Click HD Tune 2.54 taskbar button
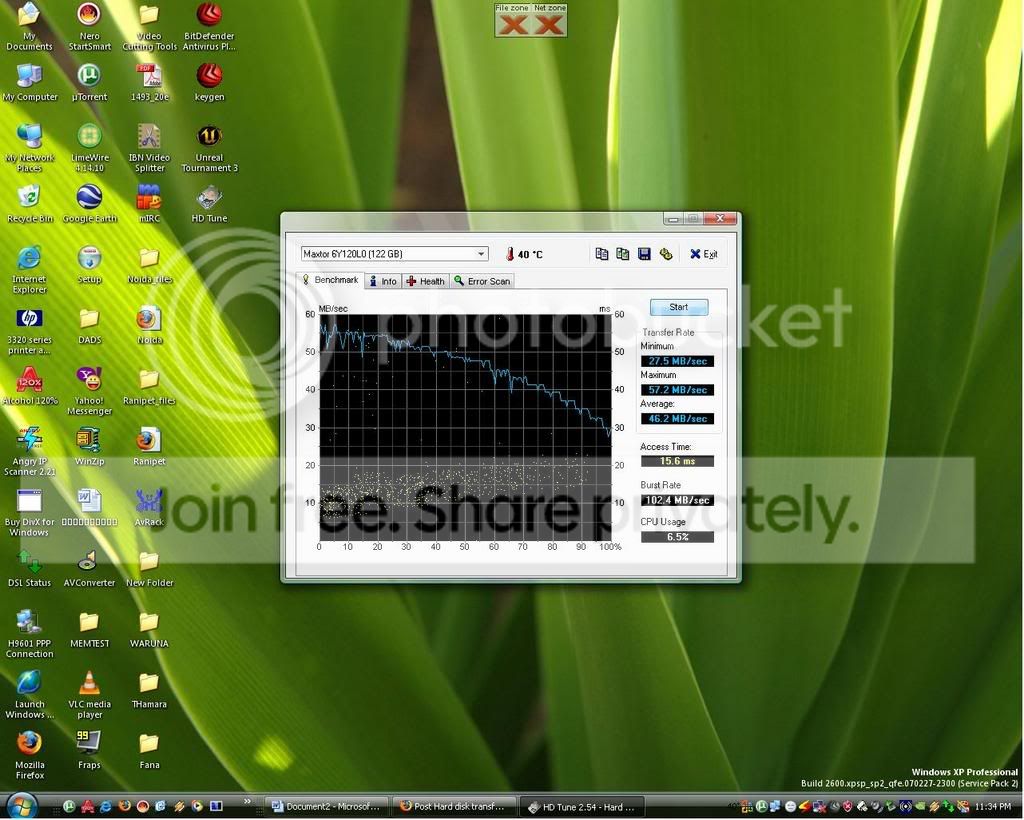Screen dimensions: 1024x820 (581, 807)
